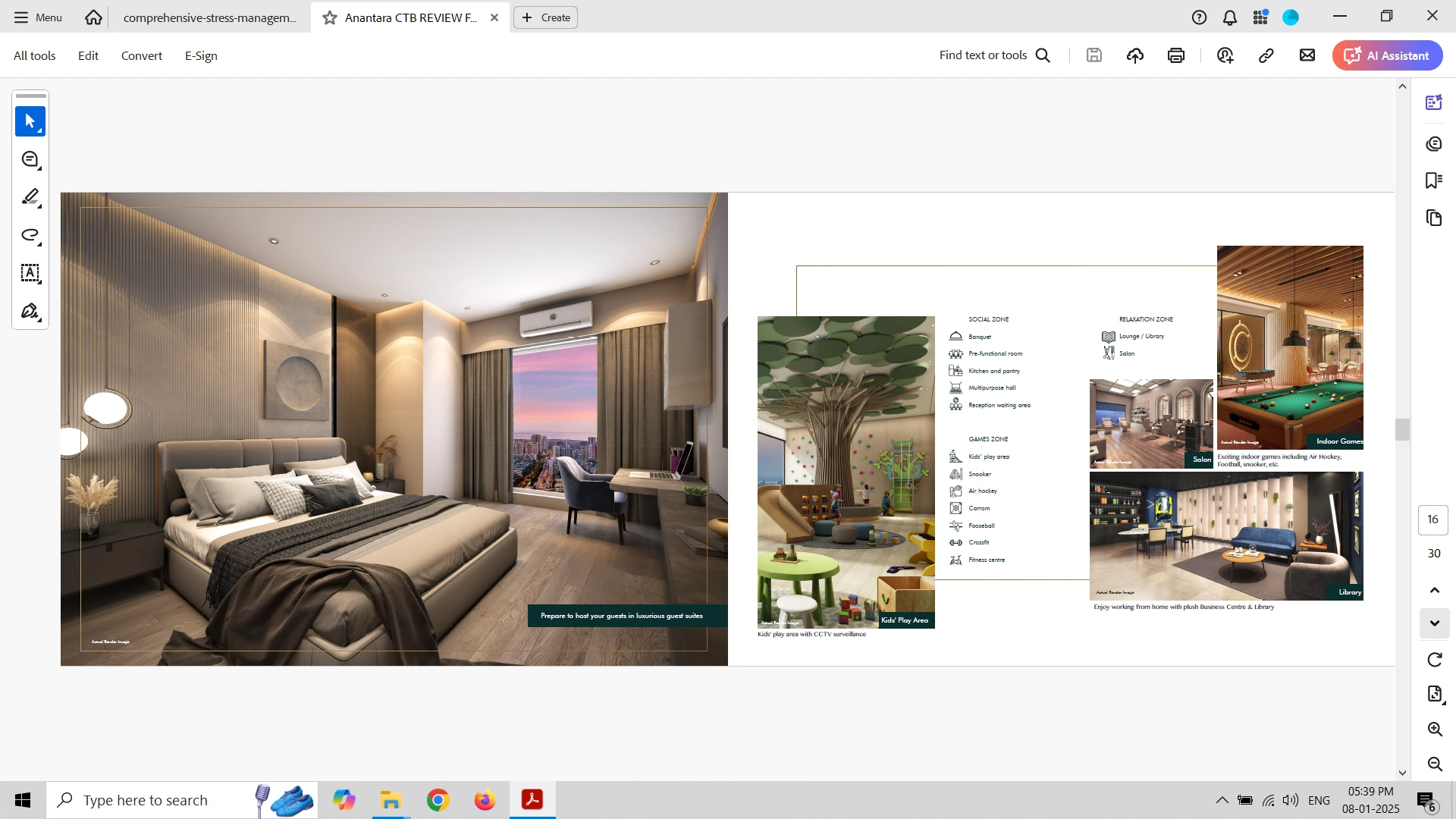Viewport: 1456px width, 819px height.
Task: Select the Add text box tool
Action: 30,274
